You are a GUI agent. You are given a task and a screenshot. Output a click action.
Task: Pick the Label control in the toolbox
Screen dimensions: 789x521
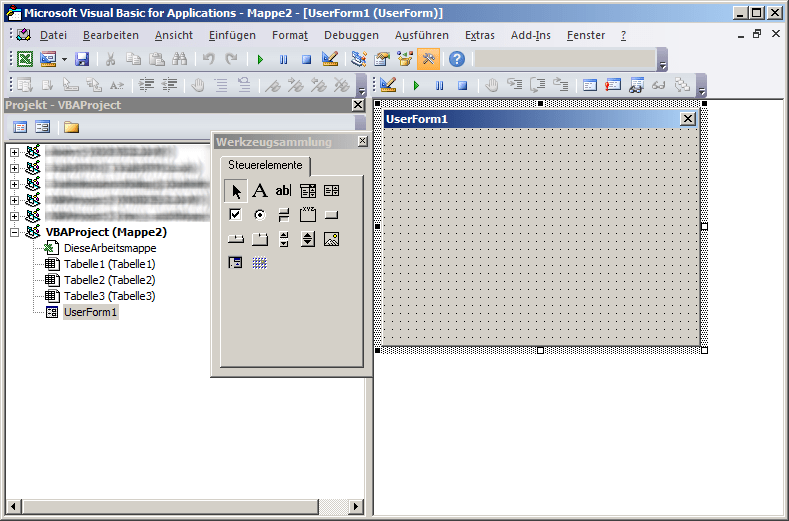[x=260, y=191]
